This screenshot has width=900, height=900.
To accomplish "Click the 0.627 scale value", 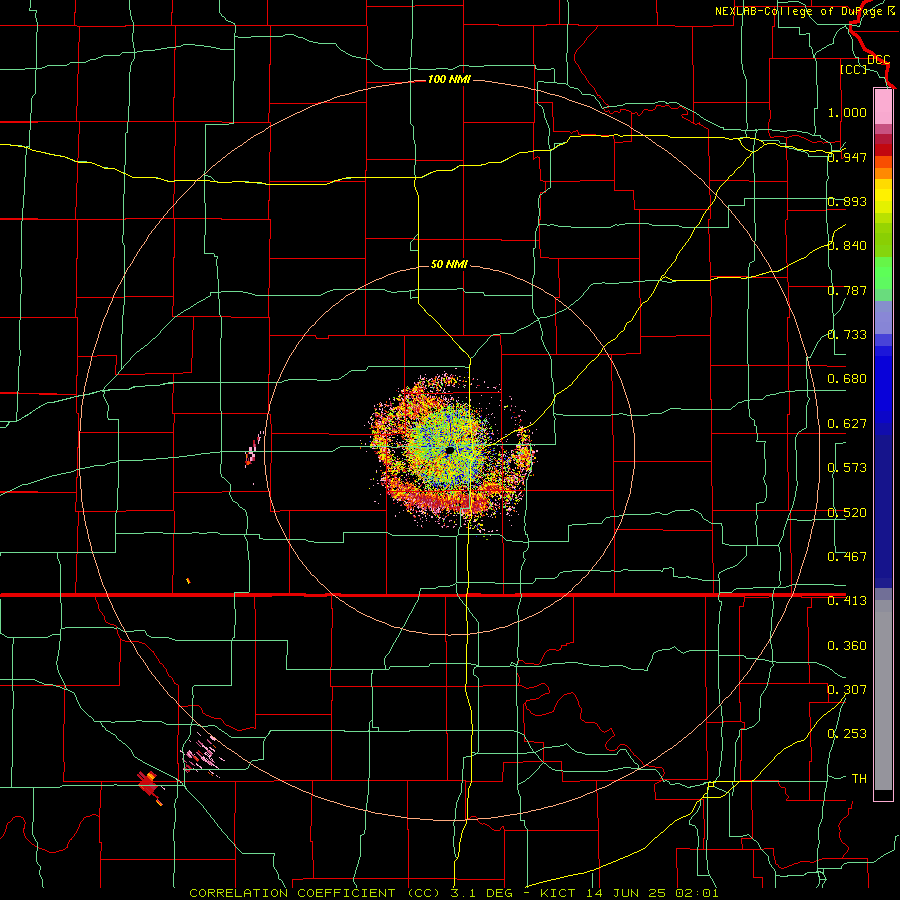I will 847,424.
